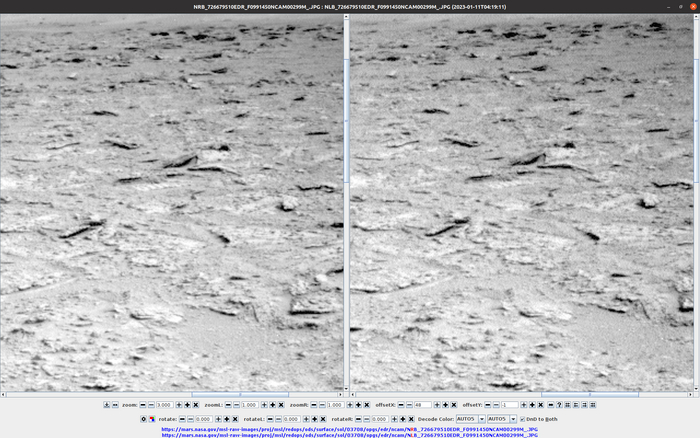Click the bold plus button for rotateR
The image size is (700, 438).
click(x=403, y=419)
